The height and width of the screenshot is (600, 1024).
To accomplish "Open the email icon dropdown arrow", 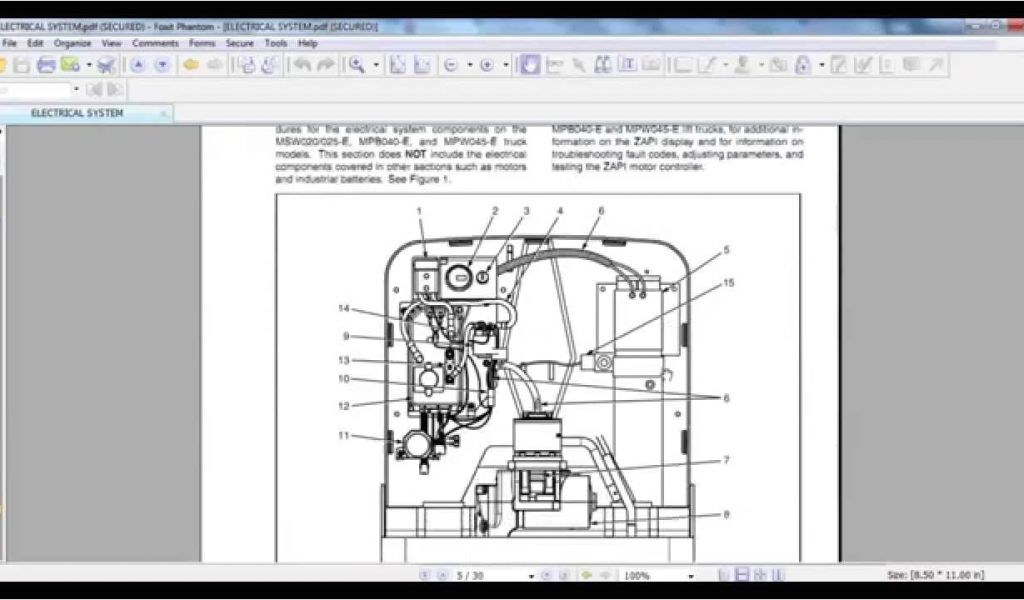I will [x=88, y=65].
